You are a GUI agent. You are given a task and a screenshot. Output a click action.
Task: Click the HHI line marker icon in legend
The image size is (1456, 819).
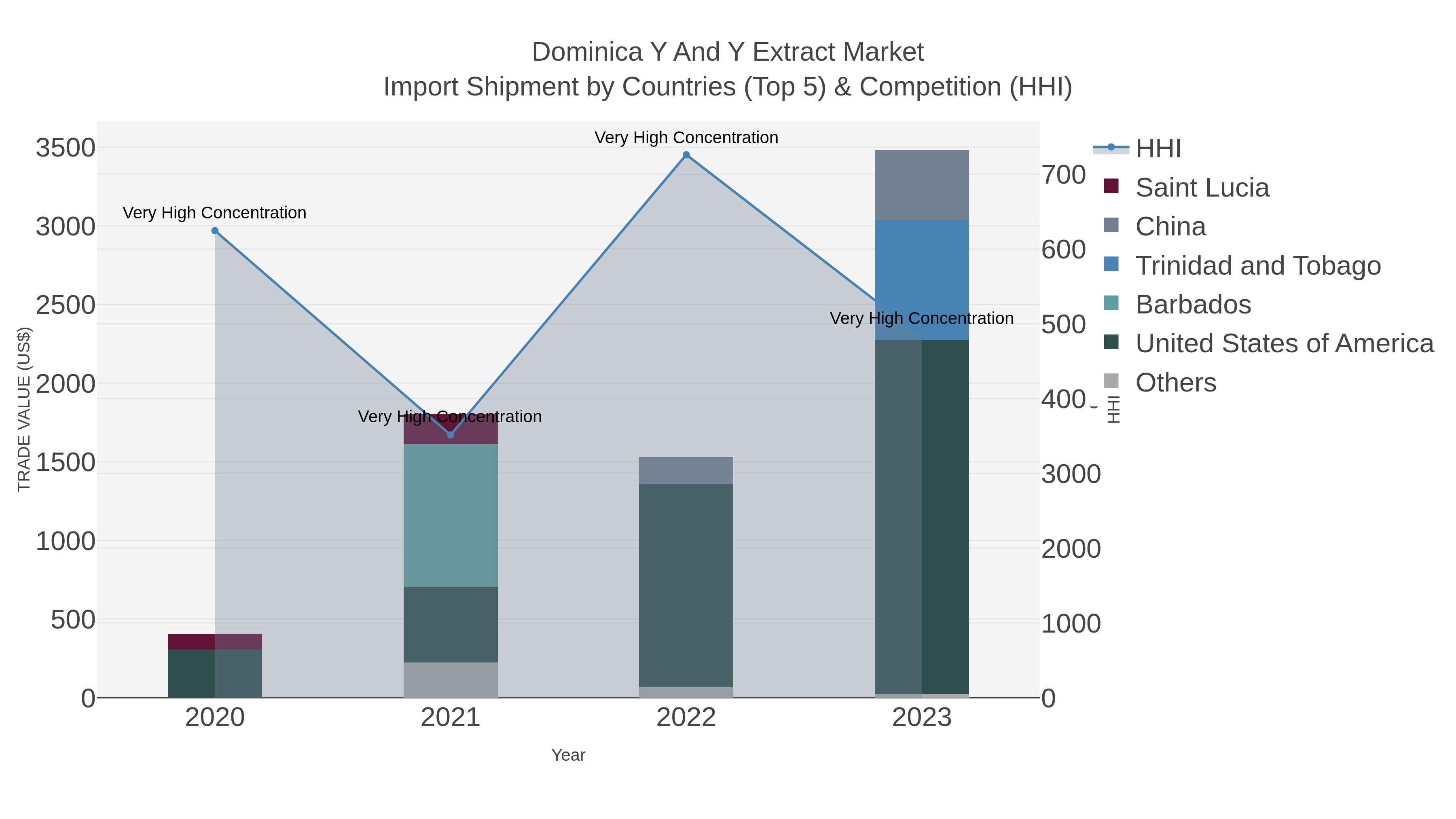point(1111,148)
